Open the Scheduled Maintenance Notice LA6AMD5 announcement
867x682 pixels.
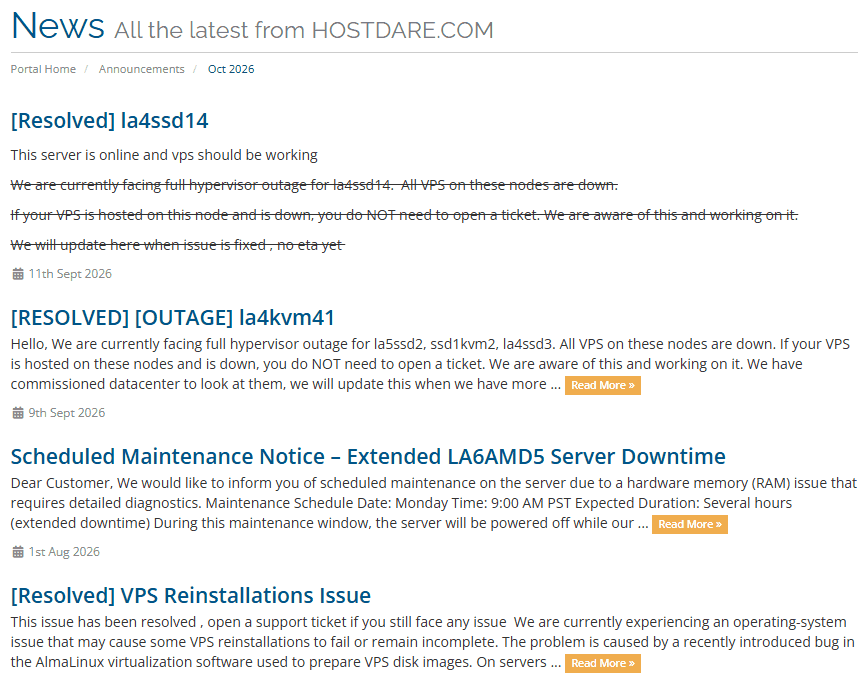pyautogui.click(x=368, y=456)
